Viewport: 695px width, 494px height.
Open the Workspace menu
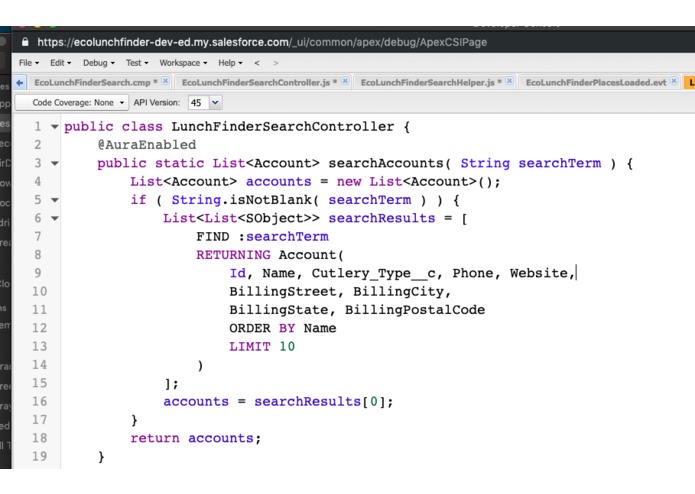[x=183, y=63]
